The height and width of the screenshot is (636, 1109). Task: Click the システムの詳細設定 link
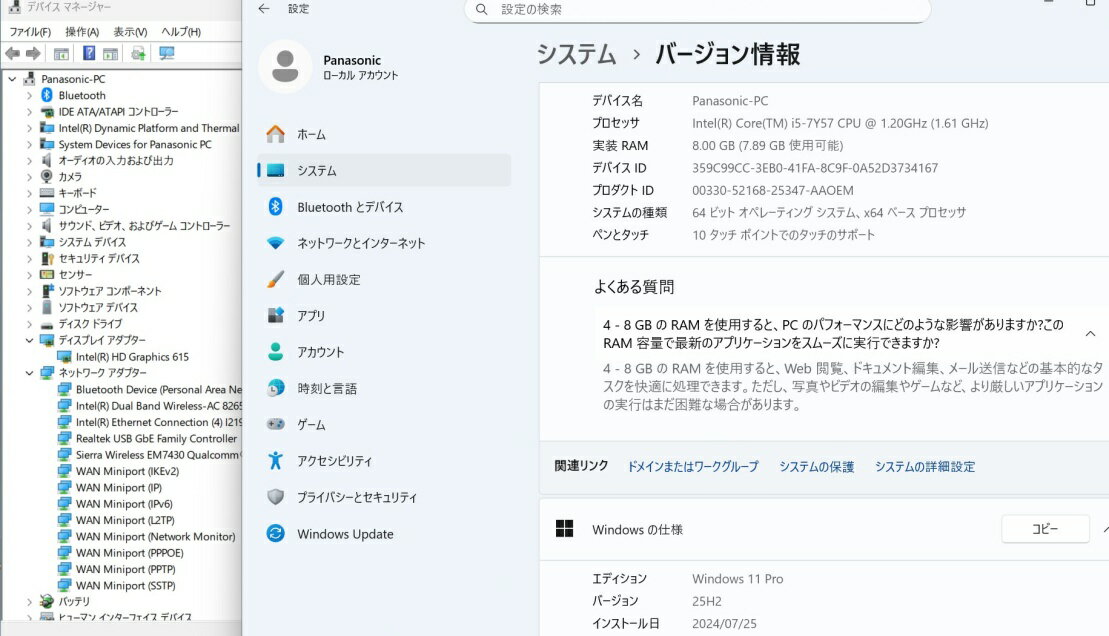pos(924,467)
